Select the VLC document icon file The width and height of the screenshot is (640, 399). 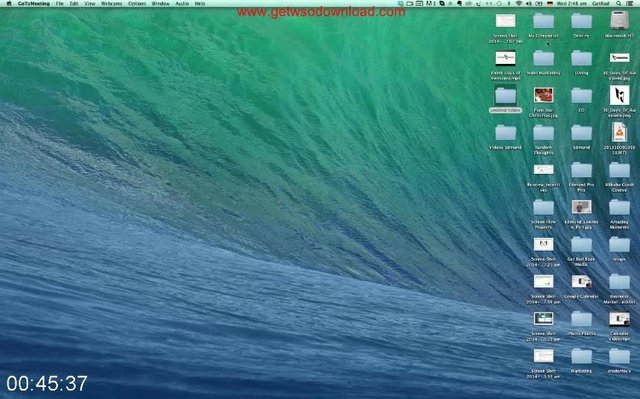coord(619,132)
